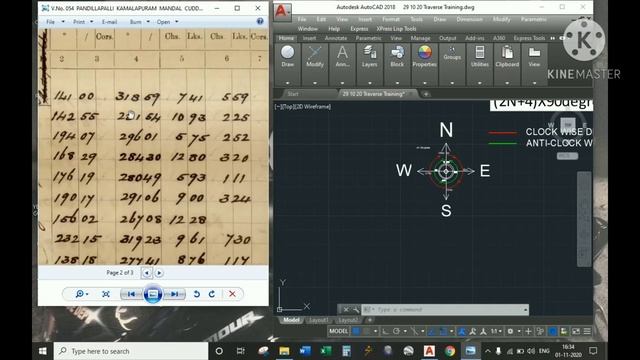Close the AutoCAD command line
The height and width of the screenshot is (360, 640).
(x=346, y=310)
